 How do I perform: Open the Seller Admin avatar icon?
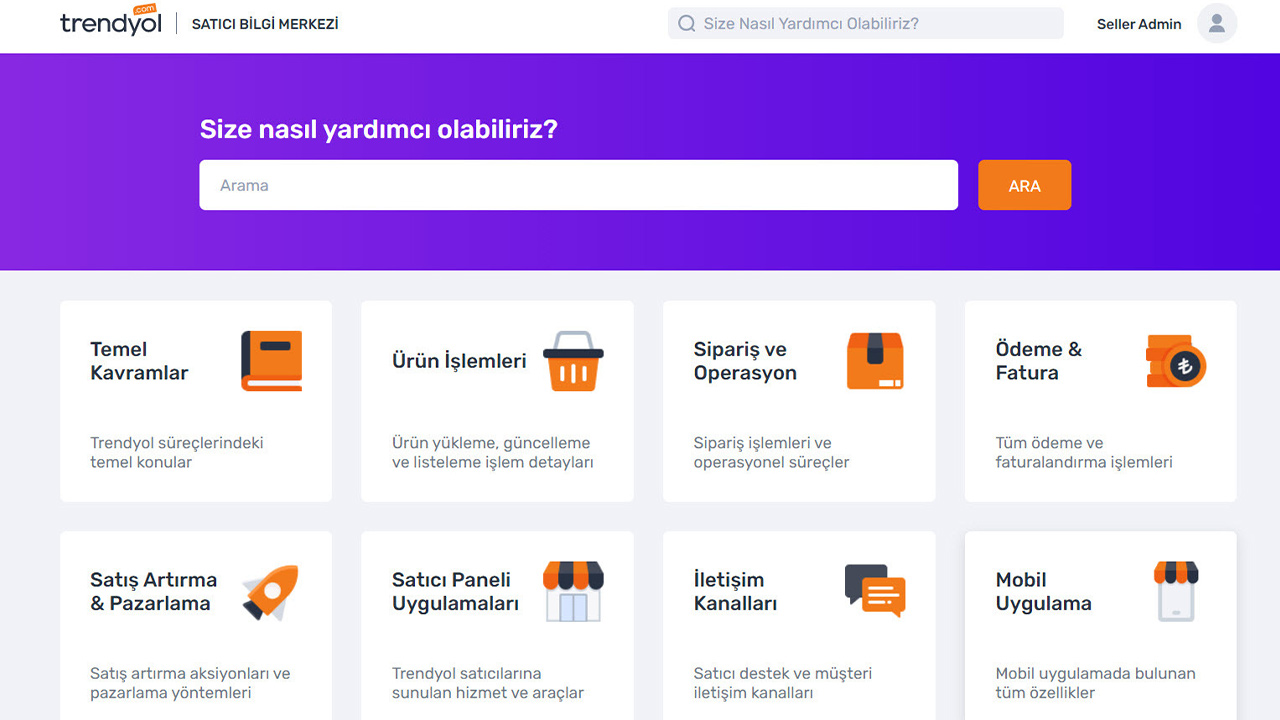pyautogui.click(x=1217, y=24)
